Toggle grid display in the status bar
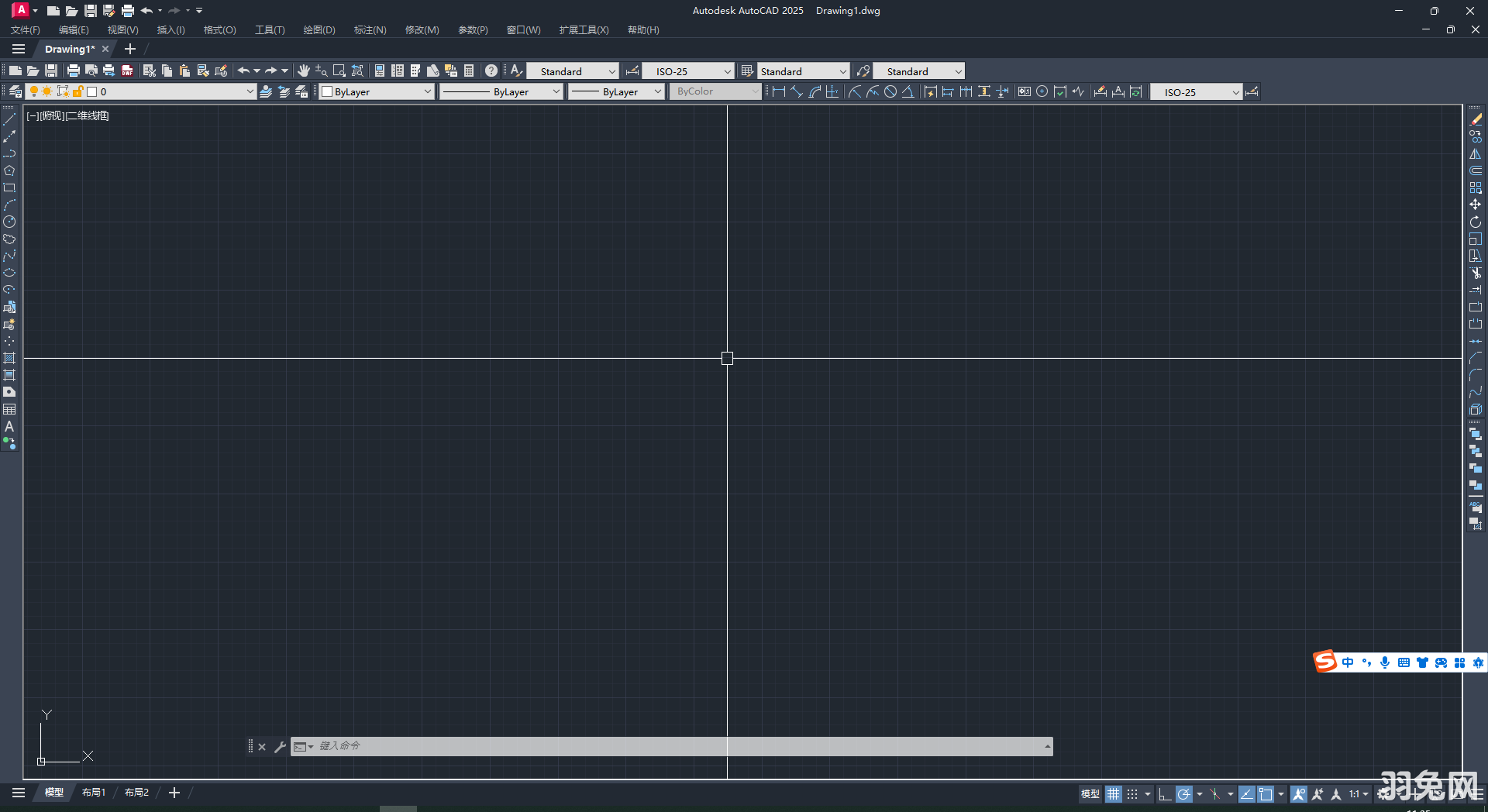 pyautogui.click(x=1114, y=794)
